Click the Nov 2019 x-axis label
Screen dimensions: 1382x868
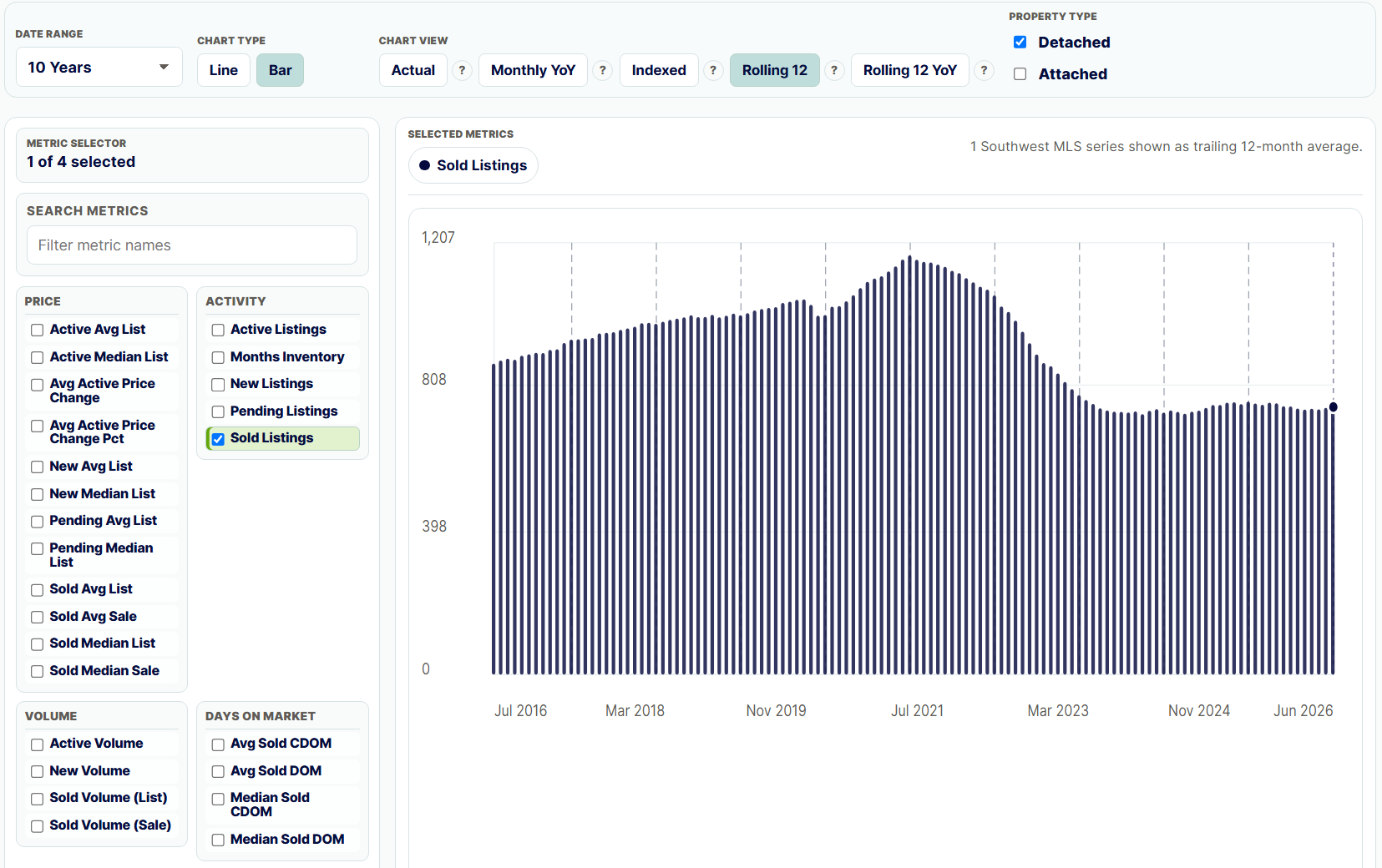point(776,711)
